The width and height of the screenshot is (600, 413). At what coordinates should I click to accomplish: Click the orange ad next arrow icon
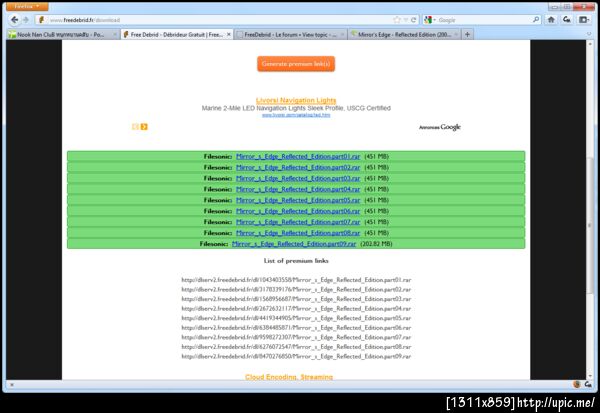[x=144, y=127]
